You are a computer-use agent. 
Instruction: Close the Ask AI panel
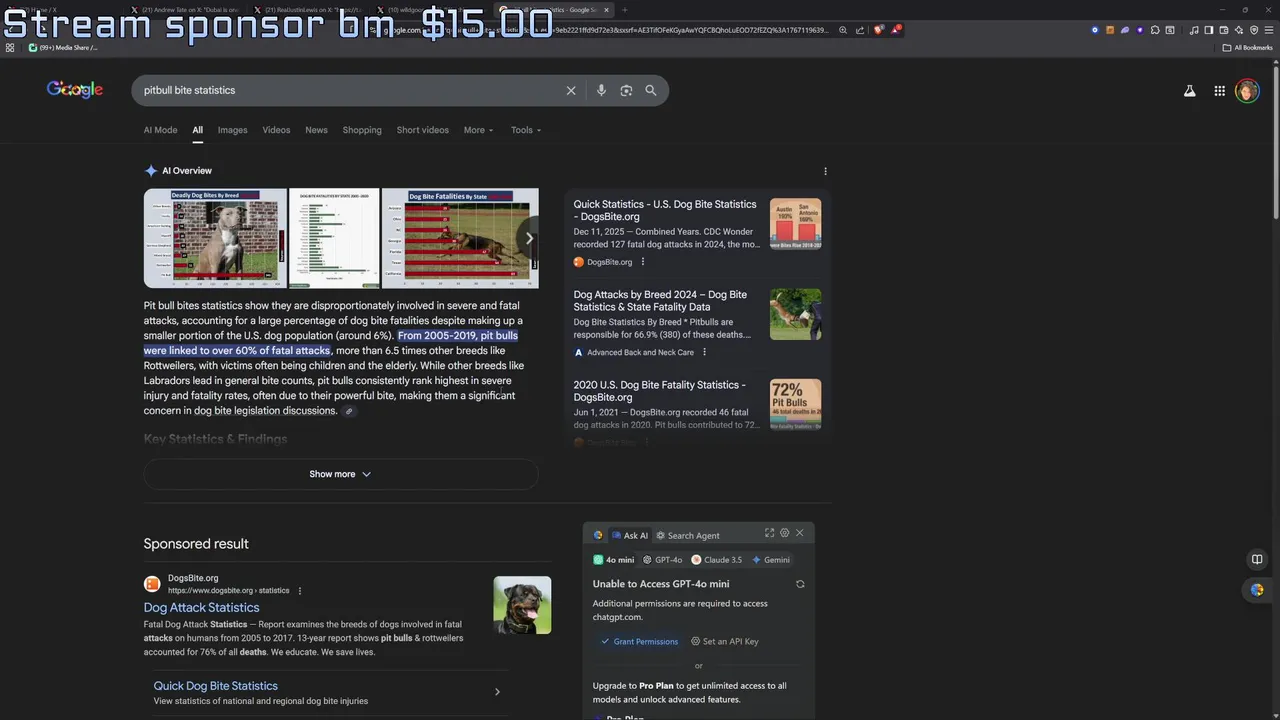point(799,534)
